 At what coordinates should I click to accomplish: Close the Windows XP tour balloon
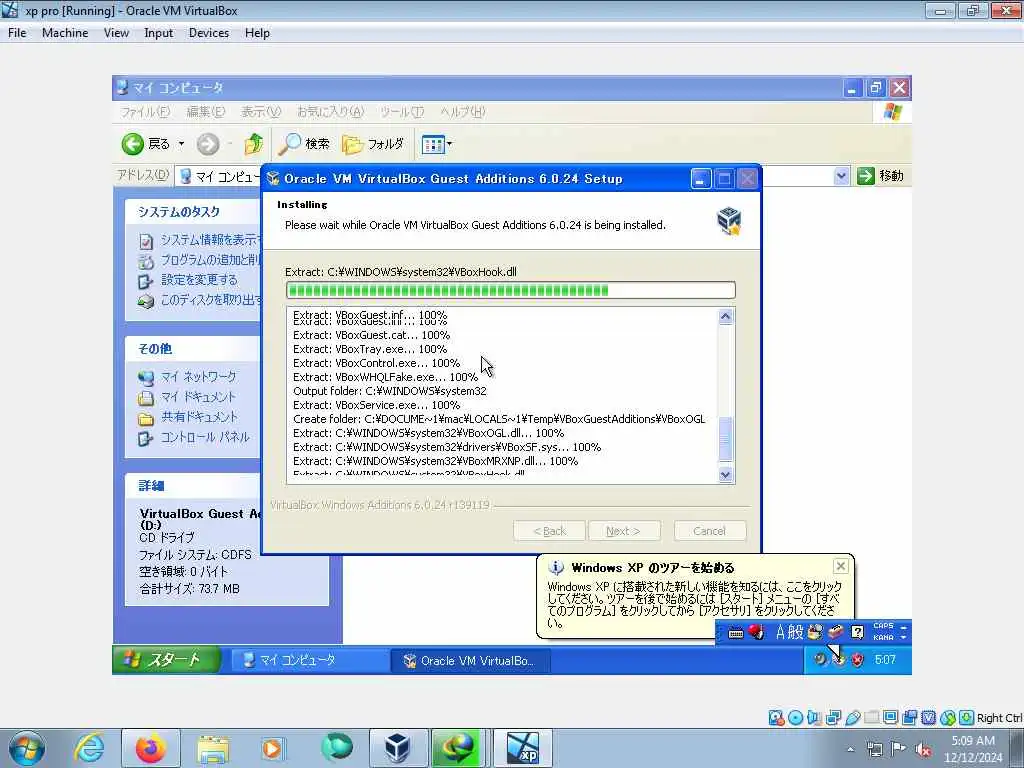click(x=840, y=566)
